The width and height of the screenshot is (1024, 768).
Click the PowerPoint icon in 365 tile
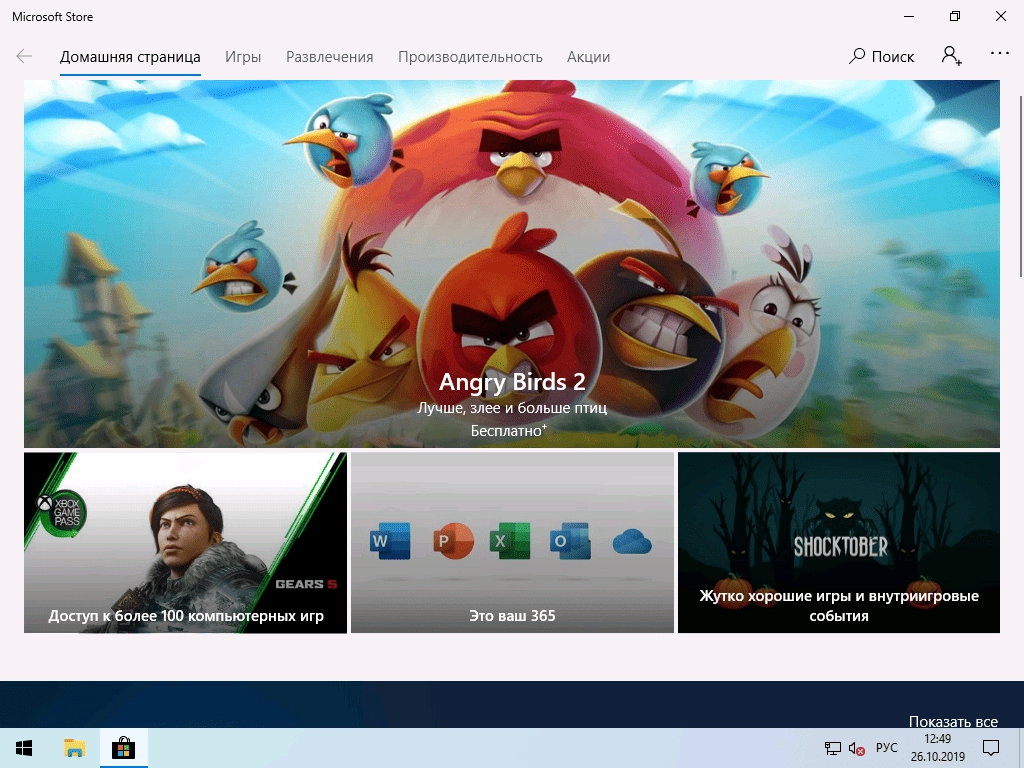click(x=453, y=541)
